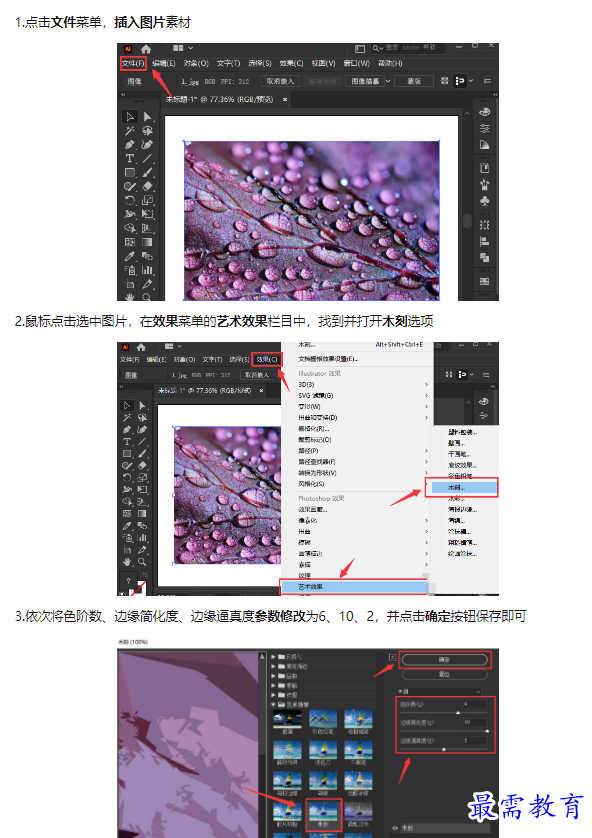This screenshot has height=838, width=592.
Task: Open the 效果(C) menu in the second screenshot
Action: (x=267, y=359)
